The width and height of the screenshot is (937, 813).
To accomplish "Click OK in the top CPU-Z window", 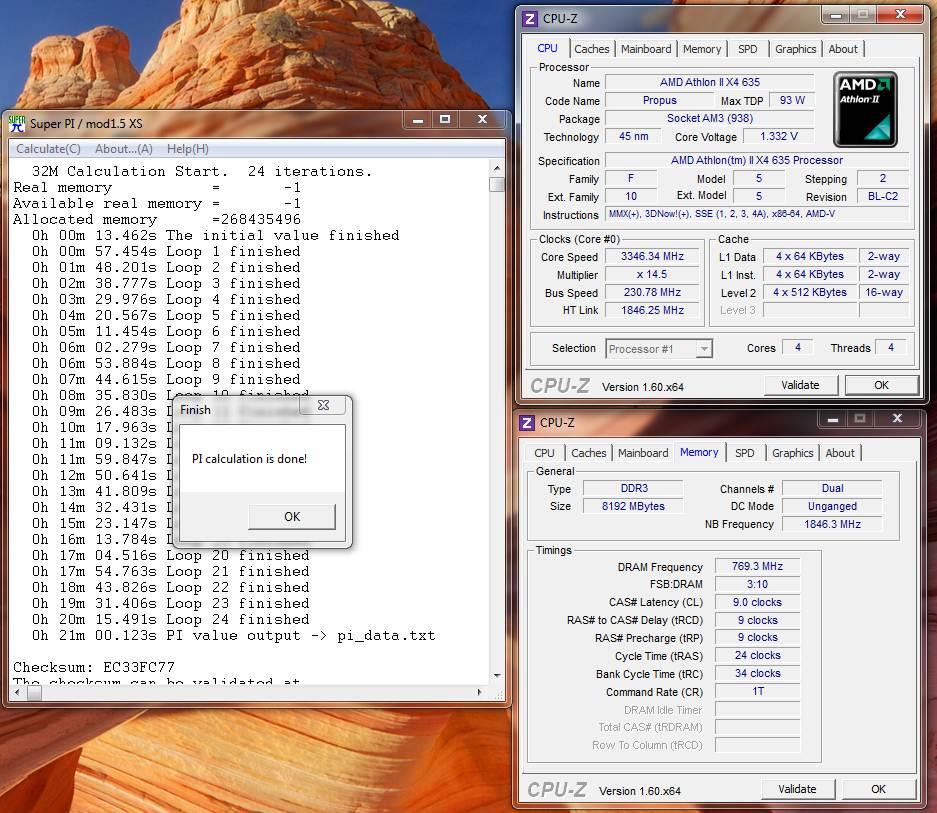I will coord(881,385).
